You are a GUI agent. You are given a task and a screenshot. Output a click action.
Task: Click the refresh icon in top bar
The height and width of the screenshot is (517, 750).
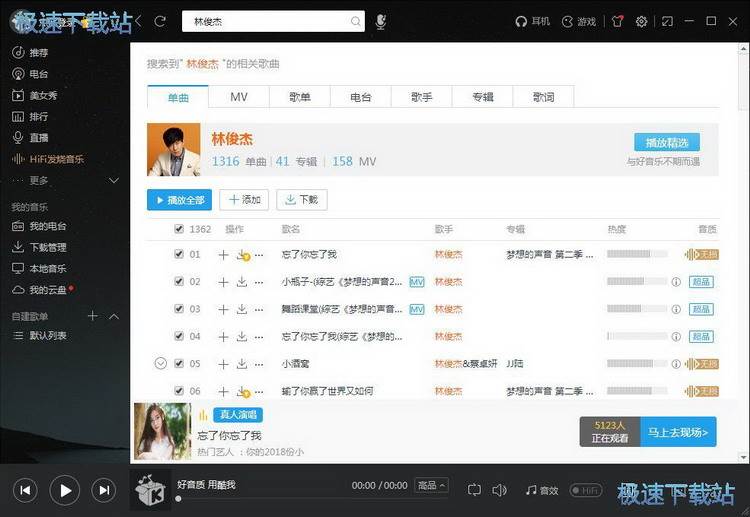point(160,21)
